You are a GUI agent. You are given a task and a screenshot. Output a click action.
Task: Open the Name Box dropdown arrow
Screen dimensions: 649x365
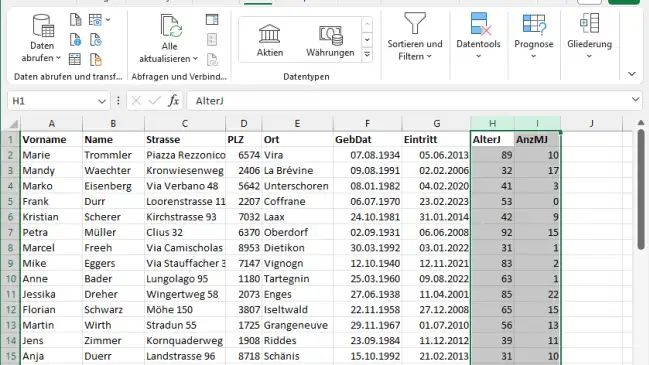coord(102,101)
